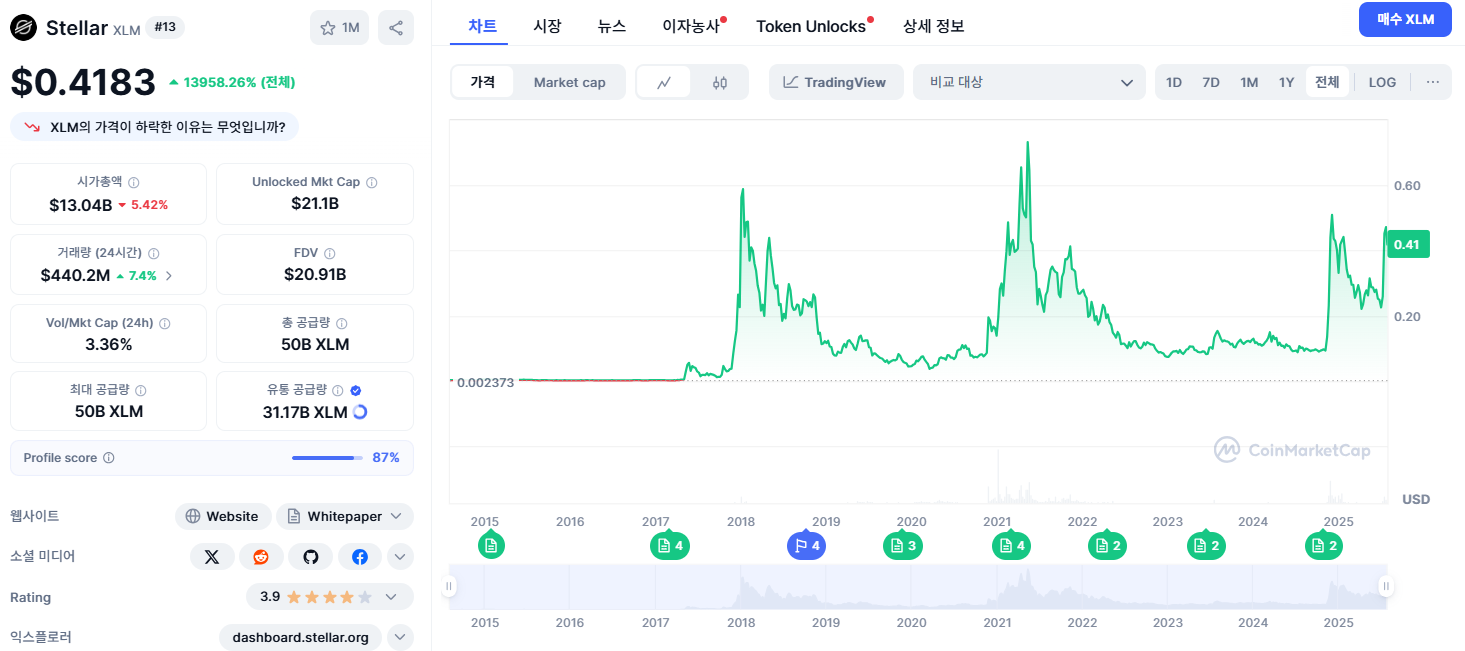The height and width of the screenshot is (651, 1465).
Task: Click the 2022 event marker with 2
Action: 1108,546
